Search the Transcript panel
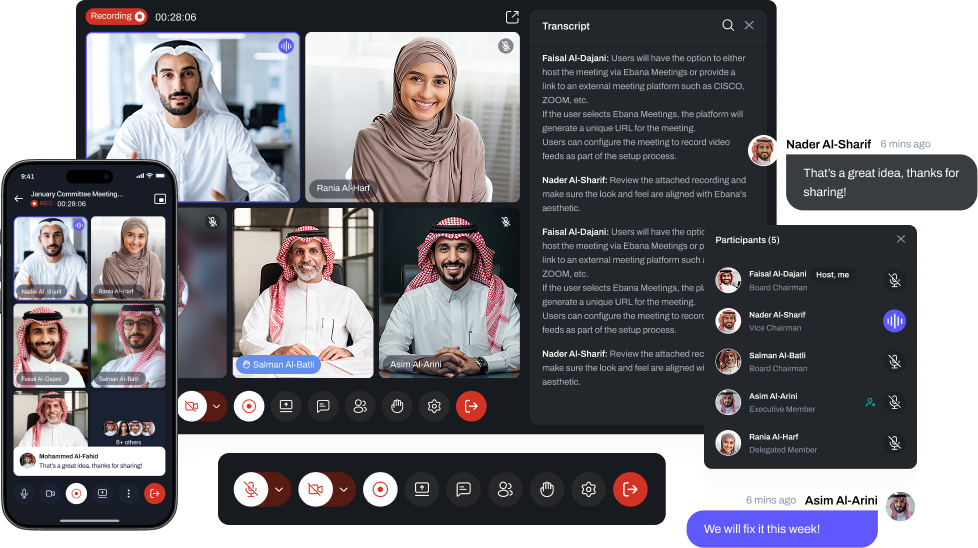The width and height of the screenshot is (978, 548). point(728,25)
